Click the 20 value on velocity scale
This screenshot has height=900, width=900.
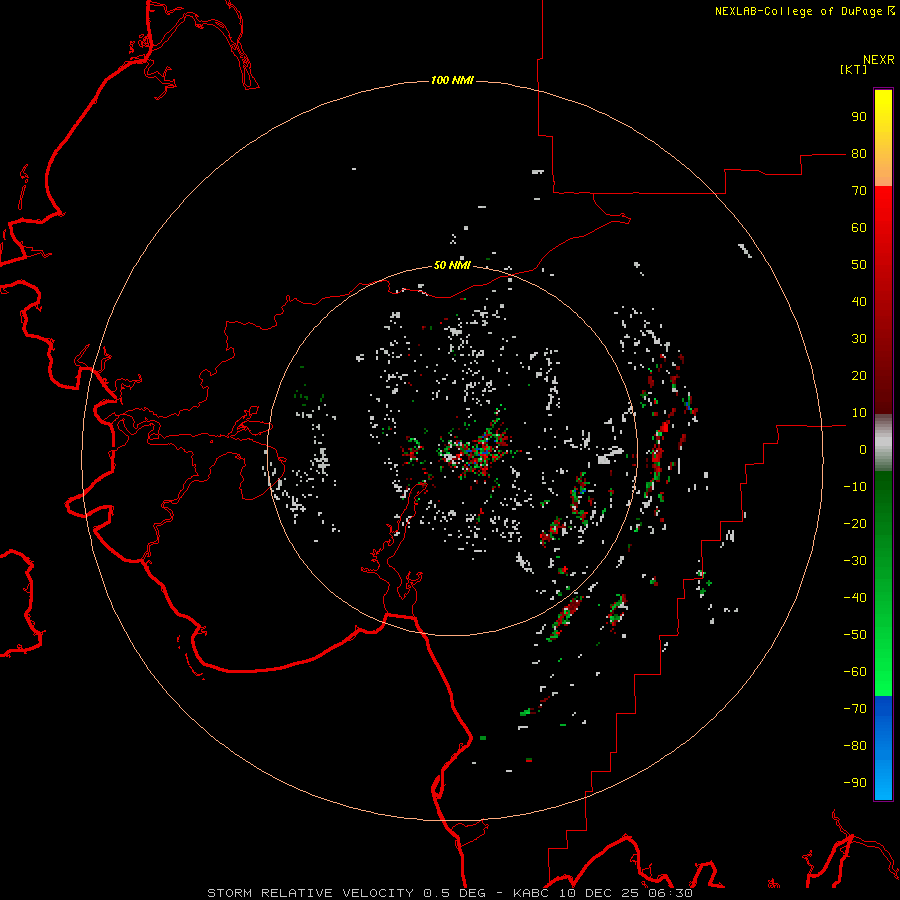(x=859, y=375)
